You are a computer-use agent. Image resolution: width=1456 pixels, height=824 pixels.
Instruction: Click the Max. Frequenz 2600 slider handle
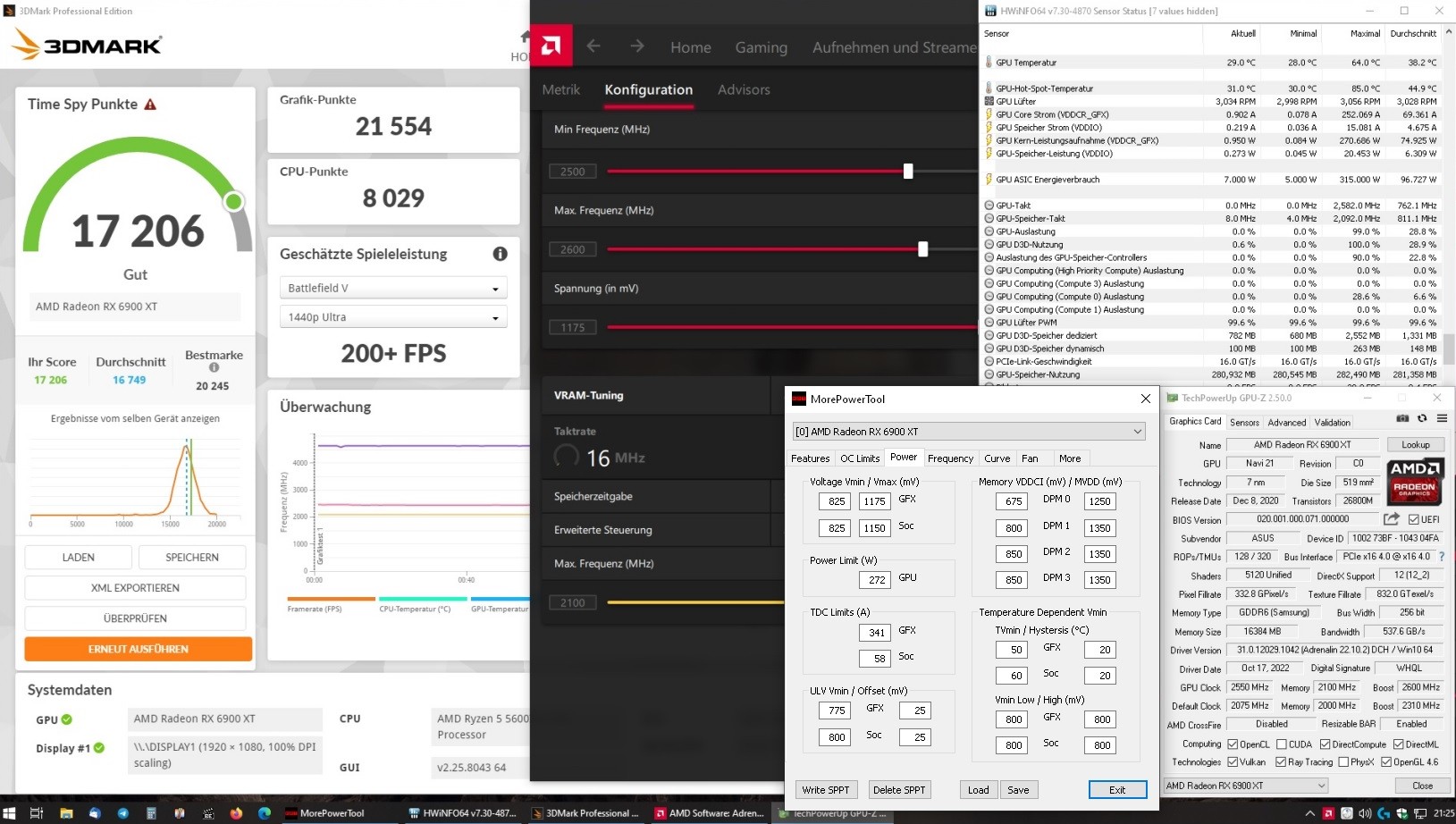(923, 249)
